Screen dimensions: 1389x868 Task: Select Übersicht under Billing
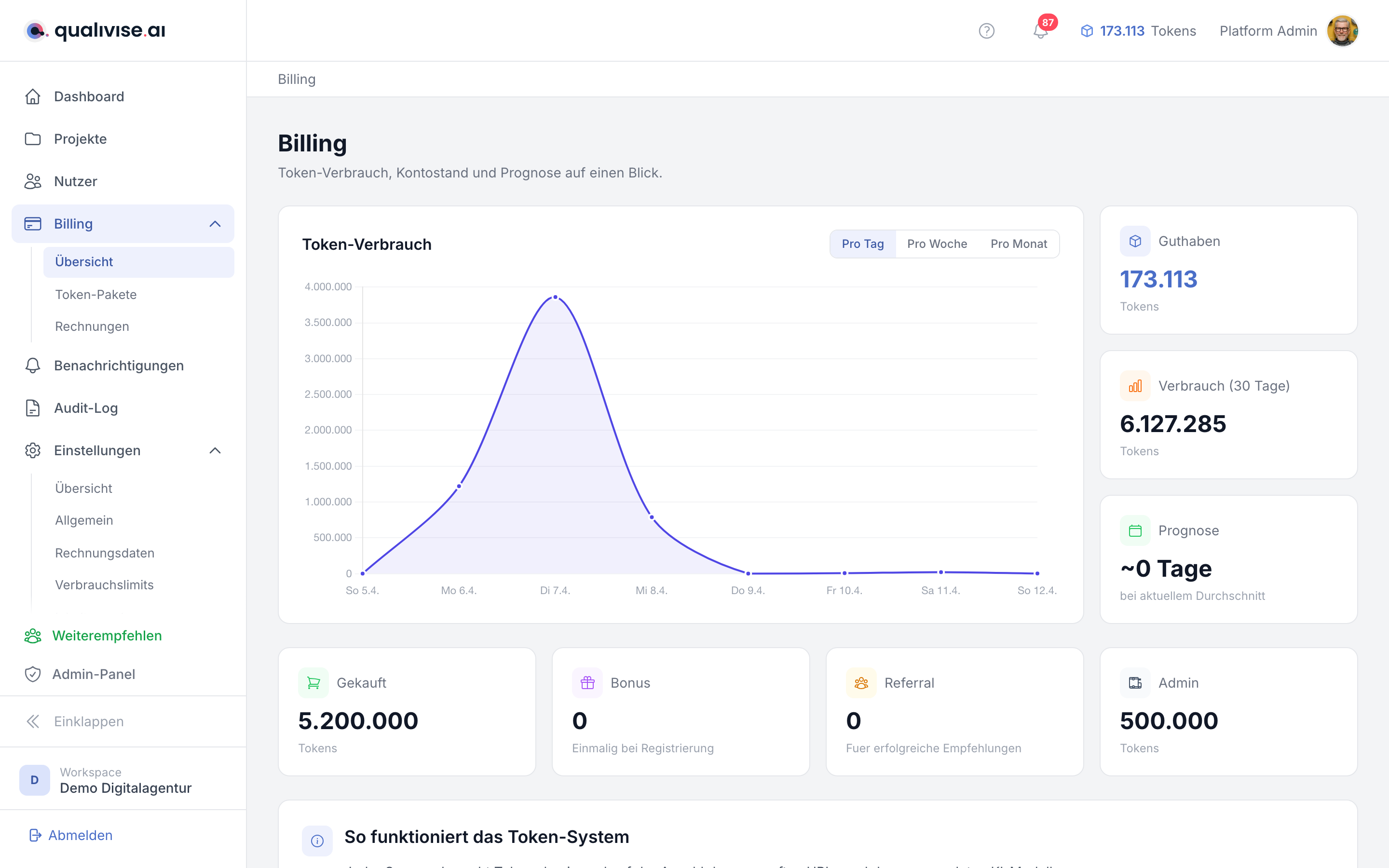coord(138,262)
